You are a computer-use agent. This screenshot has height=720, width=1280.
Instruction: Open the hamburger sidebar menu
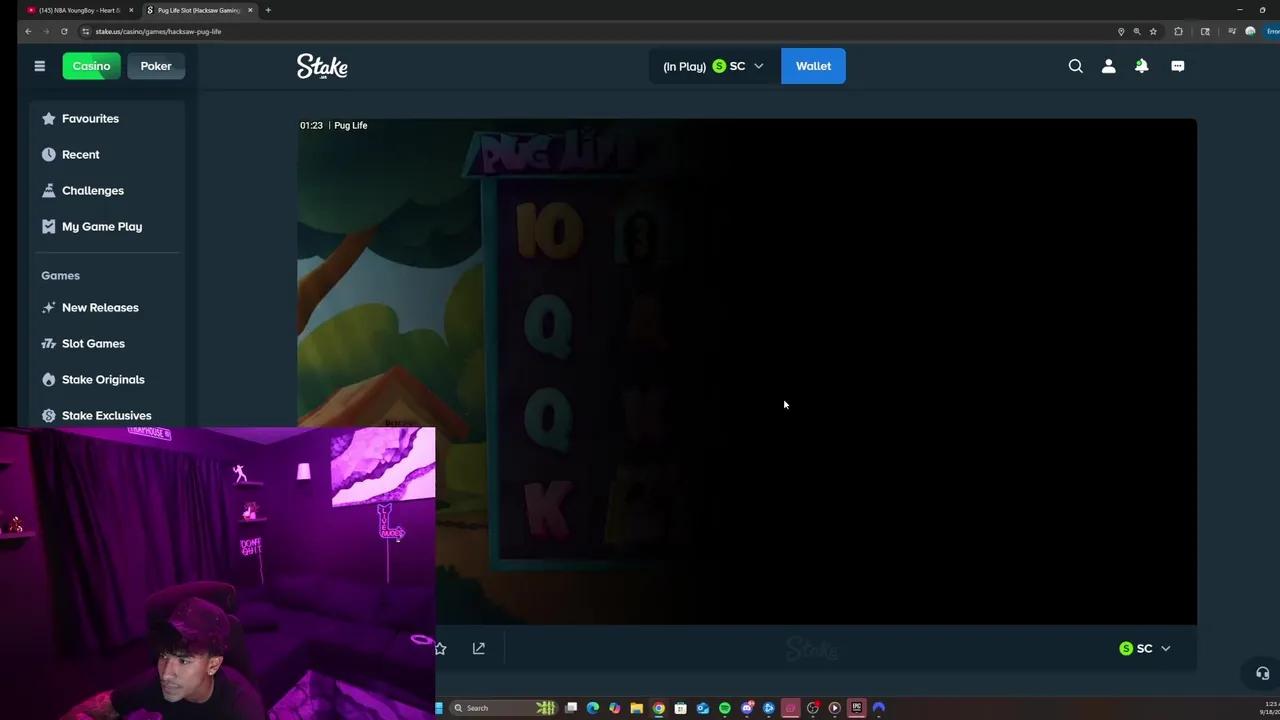tap(40, 66)
